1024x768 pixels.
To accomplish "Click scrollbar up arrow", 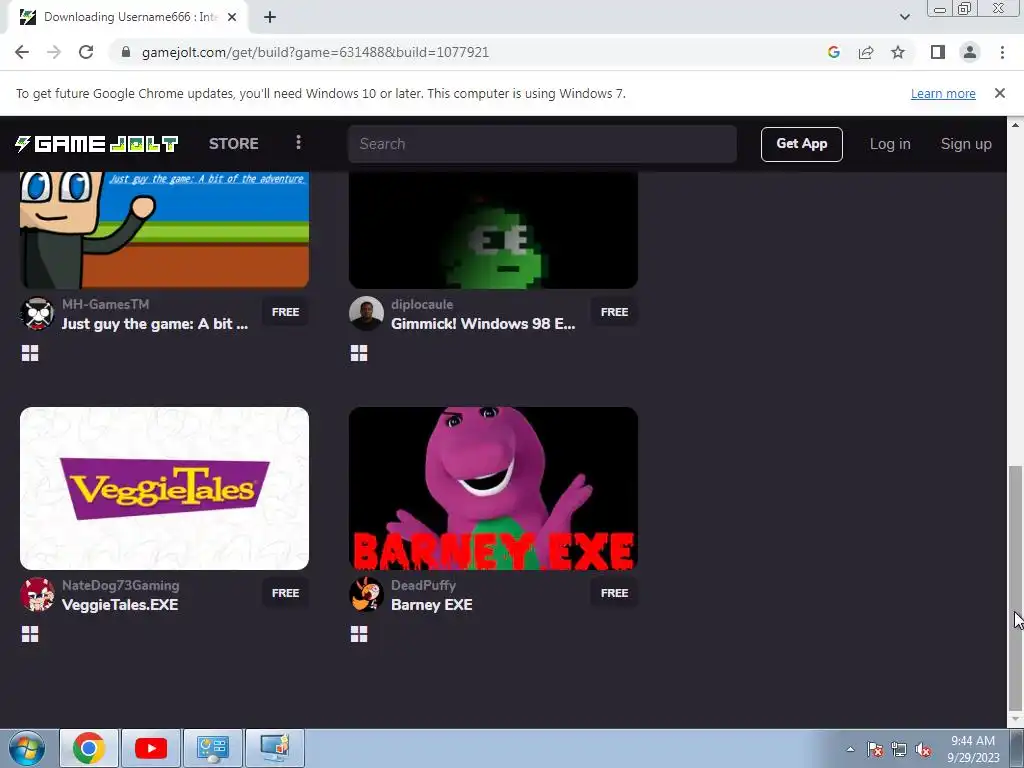I will (x=1014, y=123).
